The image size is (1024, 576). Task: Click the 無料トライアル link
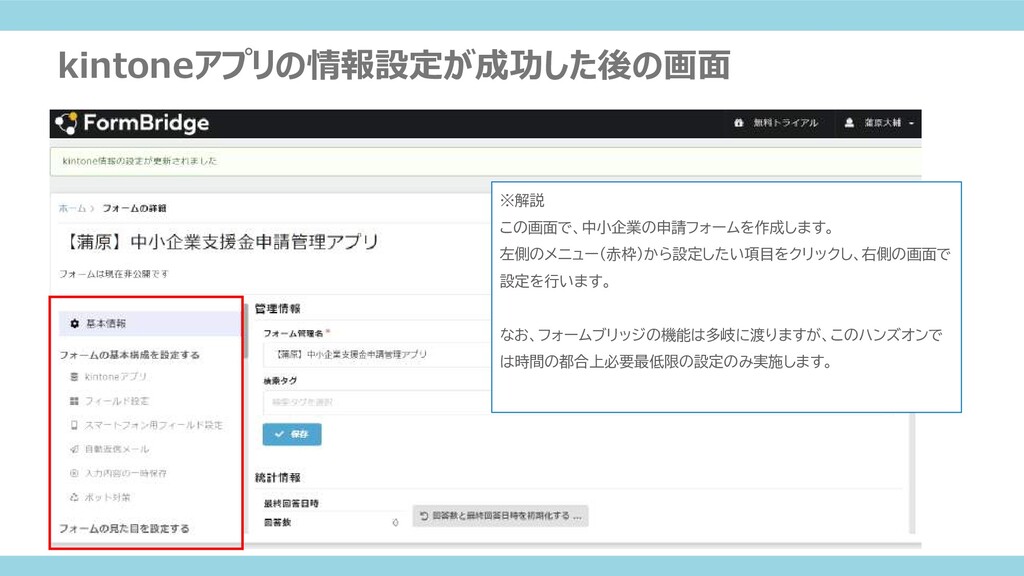click(x=786, y=123)
